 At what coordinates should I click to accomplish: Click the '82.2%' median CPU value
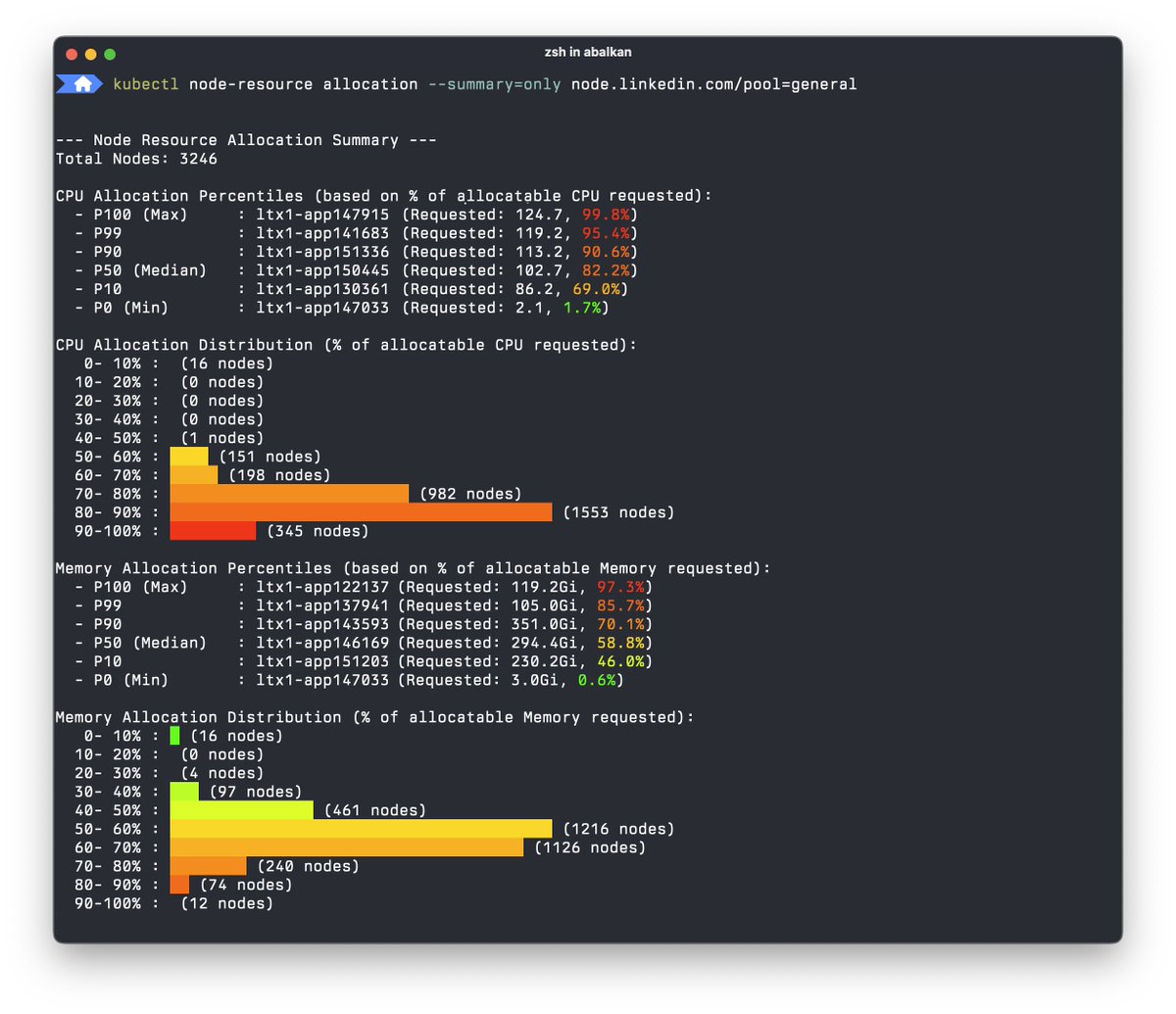(x=606, y=270)
